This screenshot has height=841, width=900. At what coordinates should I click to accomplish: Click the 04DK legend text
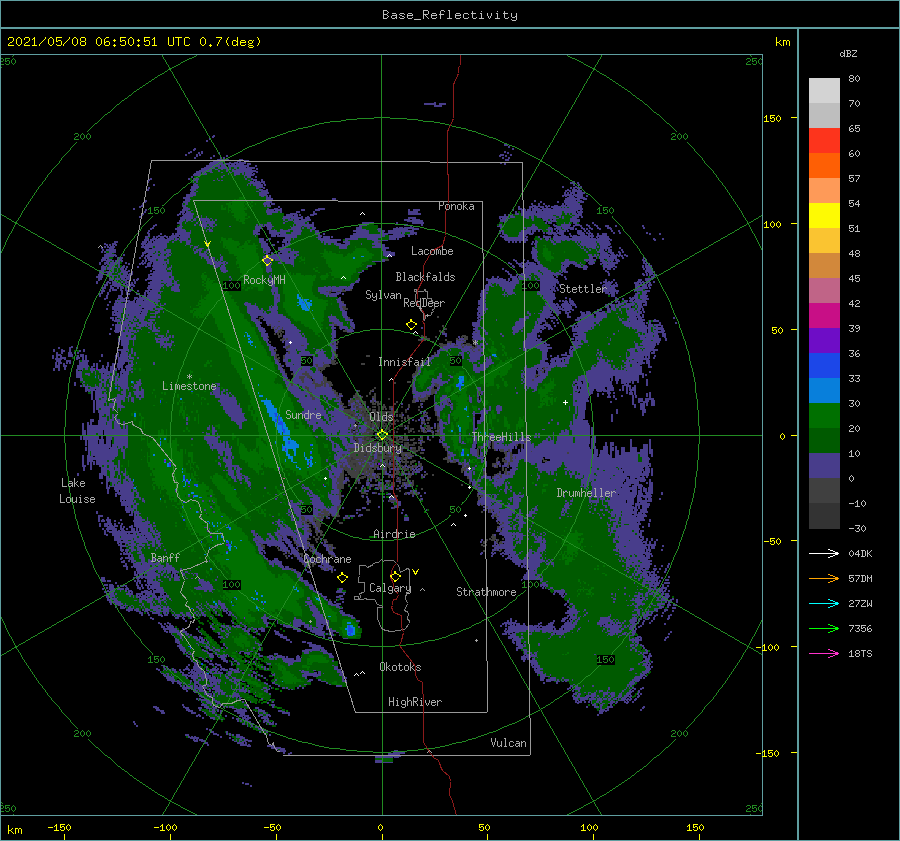[x=860, y=553]
